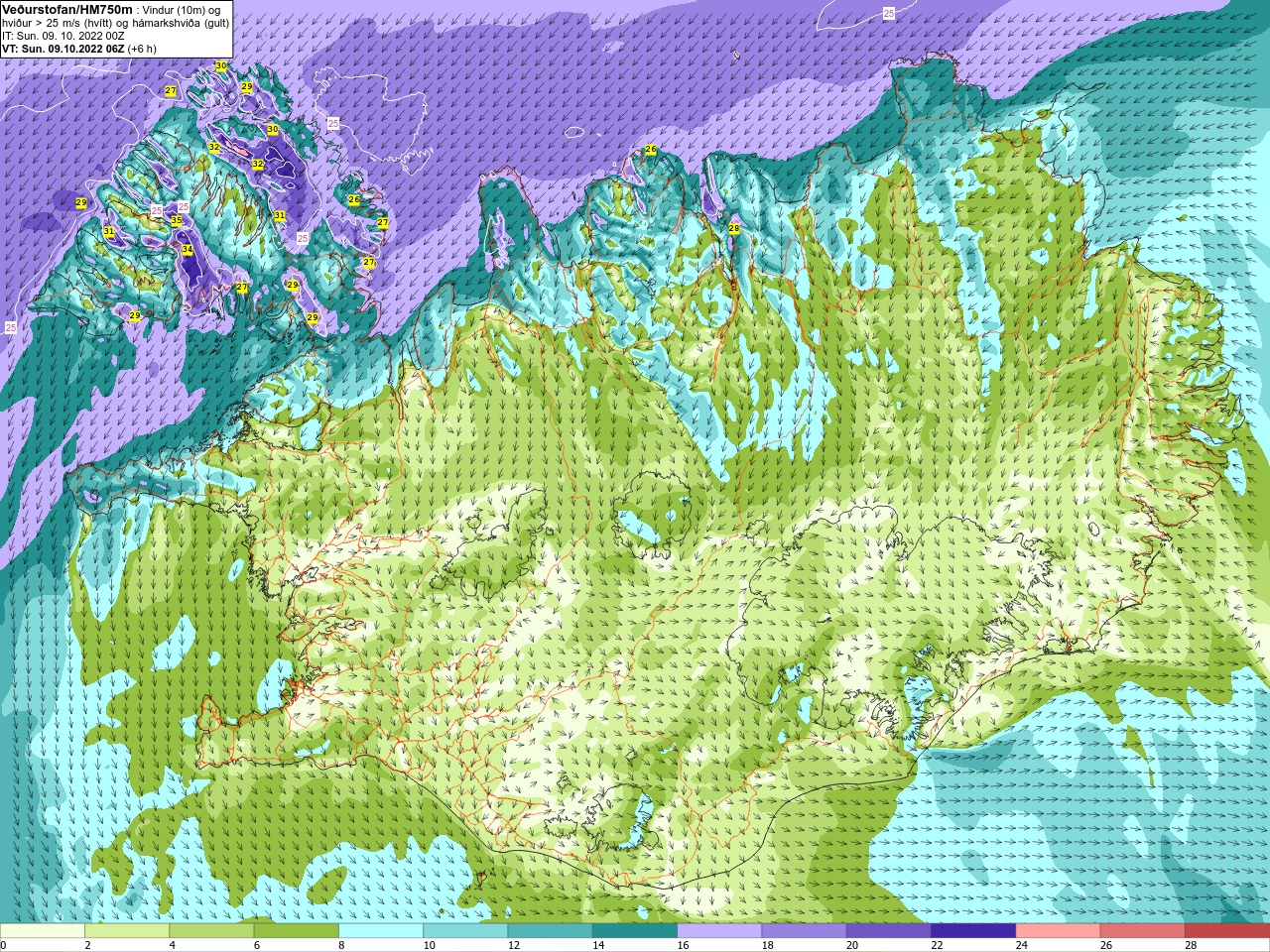Viewport: 1270px width, 952px height.
Task: Click the legend scale number 4
Action: (173, 945)
